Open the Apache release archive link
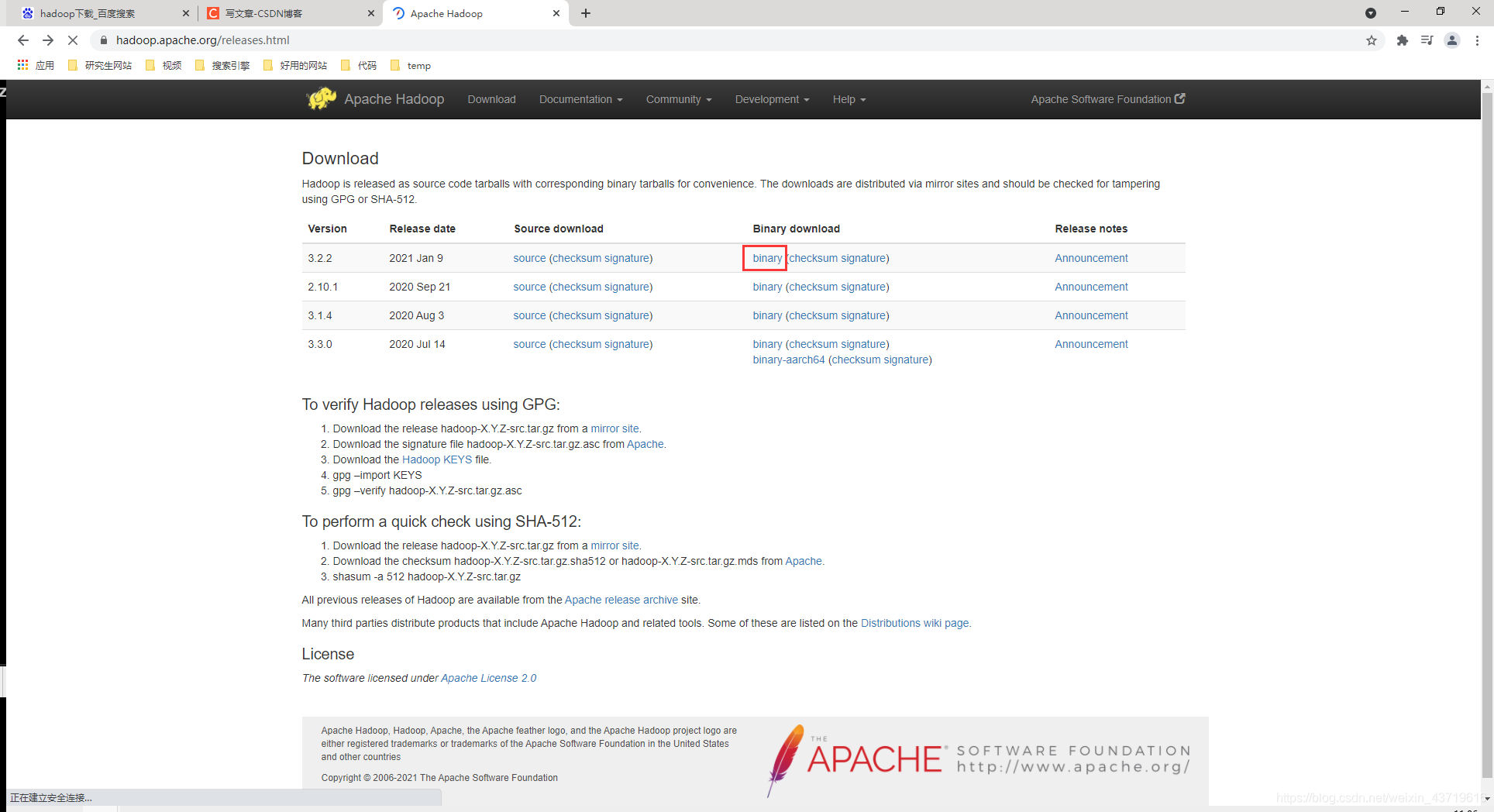Screen dimensions: 1494x812 click(621, 600)
